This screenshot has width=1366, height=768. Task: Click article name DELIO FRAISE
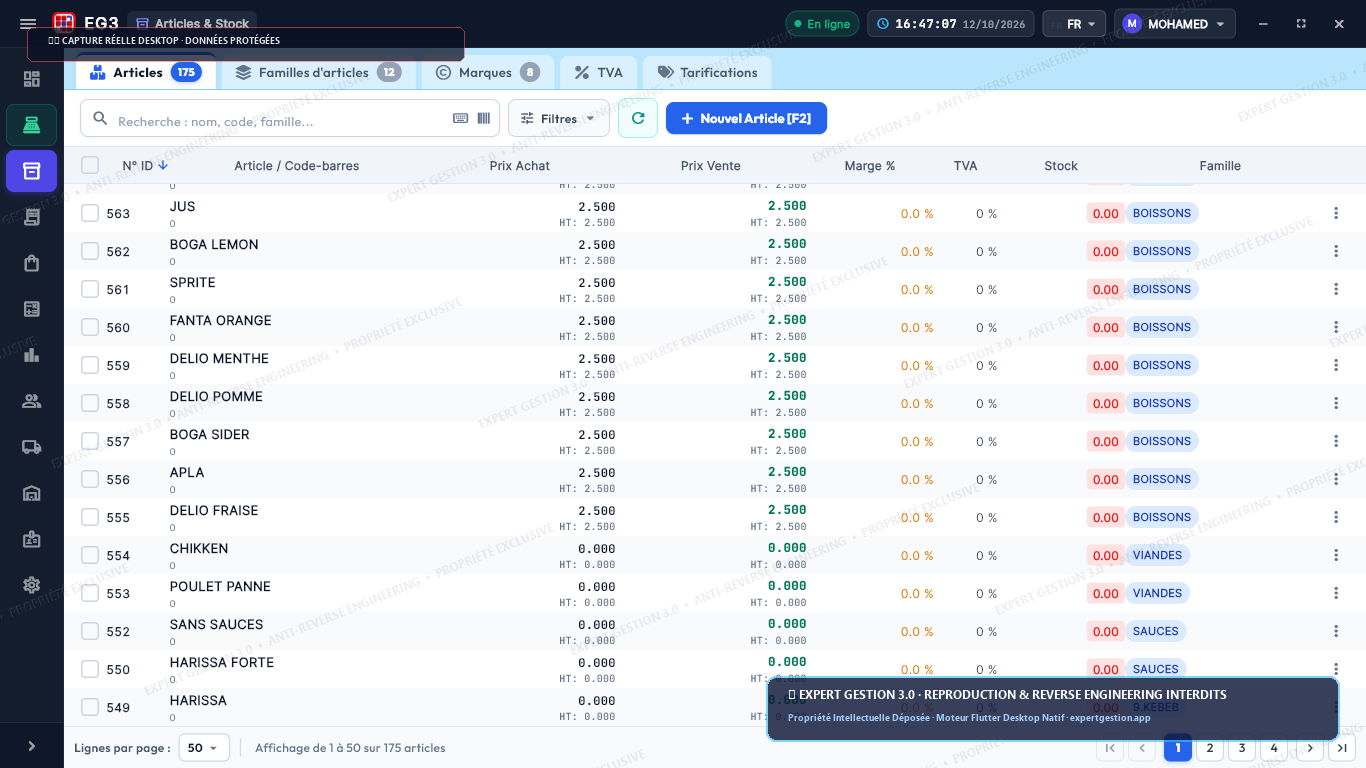[214, 511]
